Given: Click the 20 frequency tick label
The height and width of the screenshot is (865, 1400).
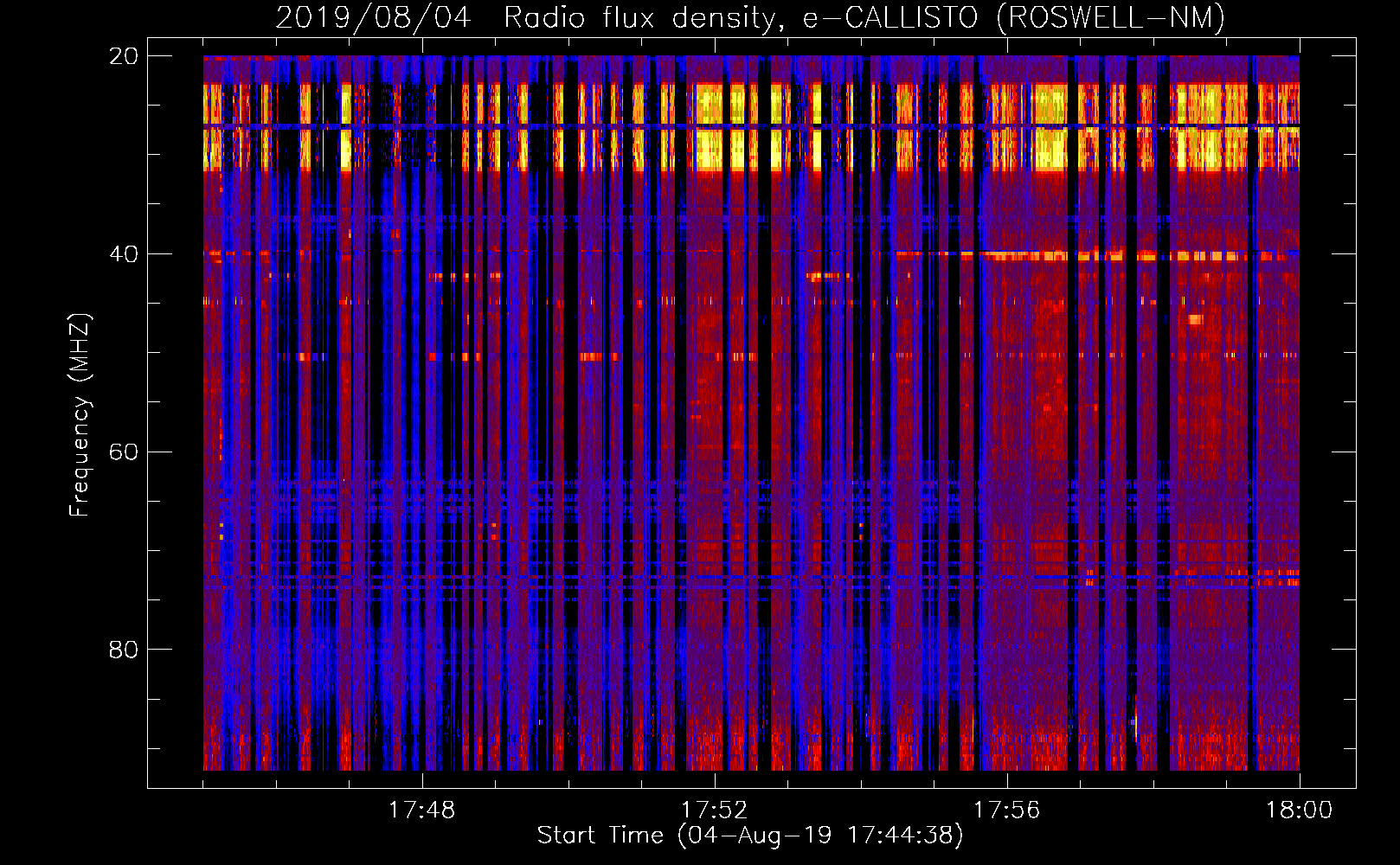Looking at the screenshot, I should 124,56.
